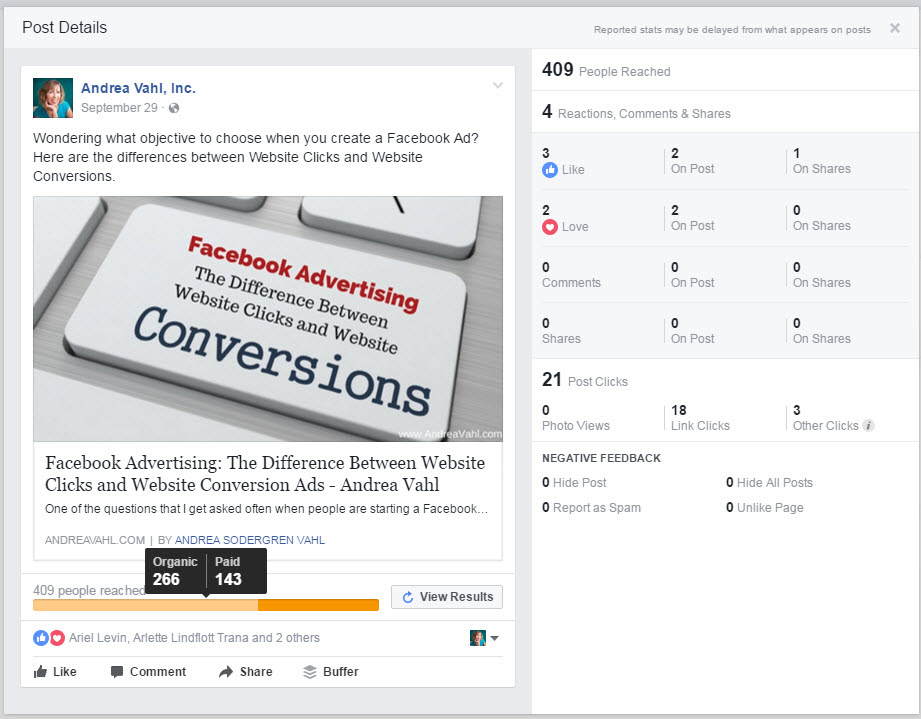This screenshot has width=921, height=719.
Task: Click 18 Link Clicks stat
Action: pos(700,418)
